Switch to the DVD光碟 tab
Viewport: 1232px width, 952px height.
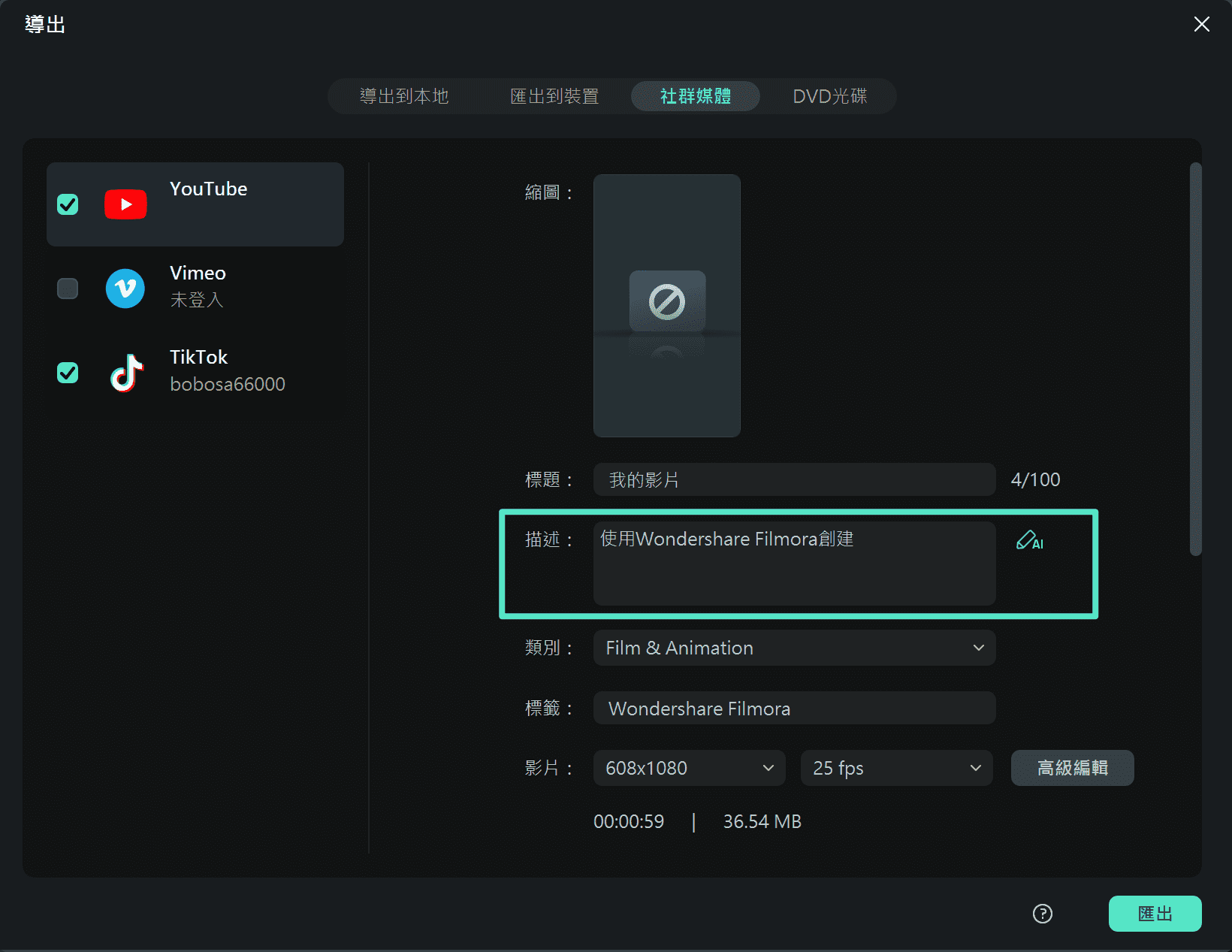coord(830,96)
